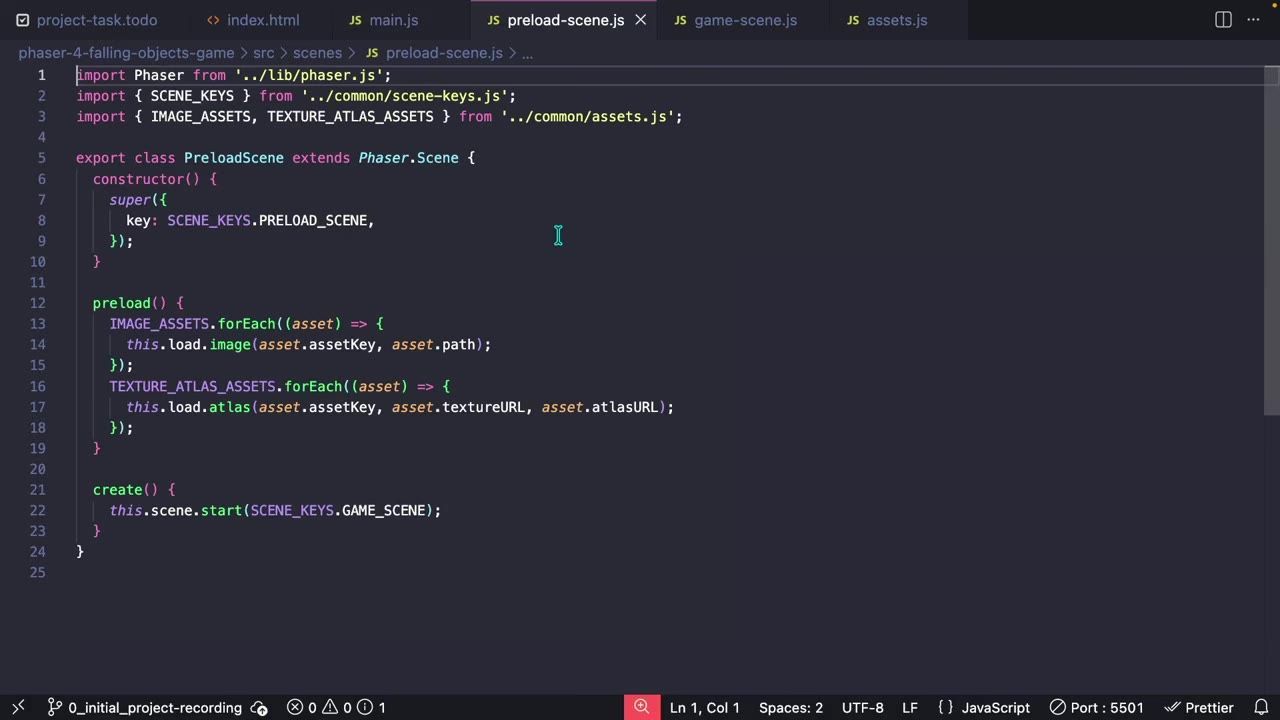Click the constructor method name

click(x=139, y=179)
